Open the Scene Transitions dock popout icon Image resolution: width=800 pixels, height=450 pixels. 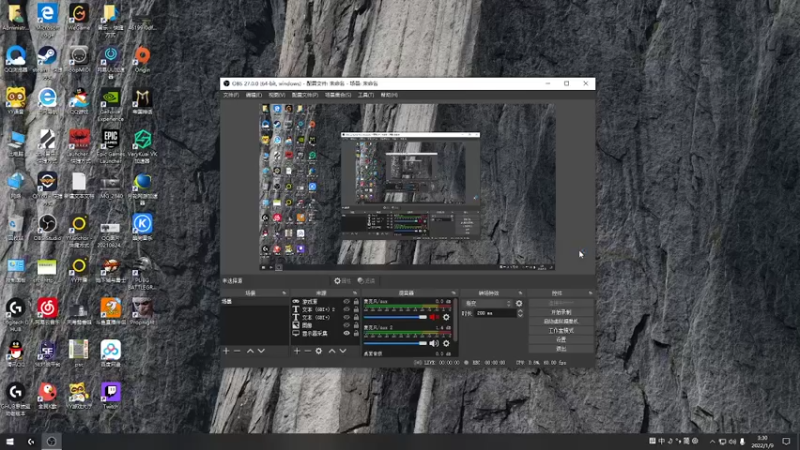pos(520,293)
